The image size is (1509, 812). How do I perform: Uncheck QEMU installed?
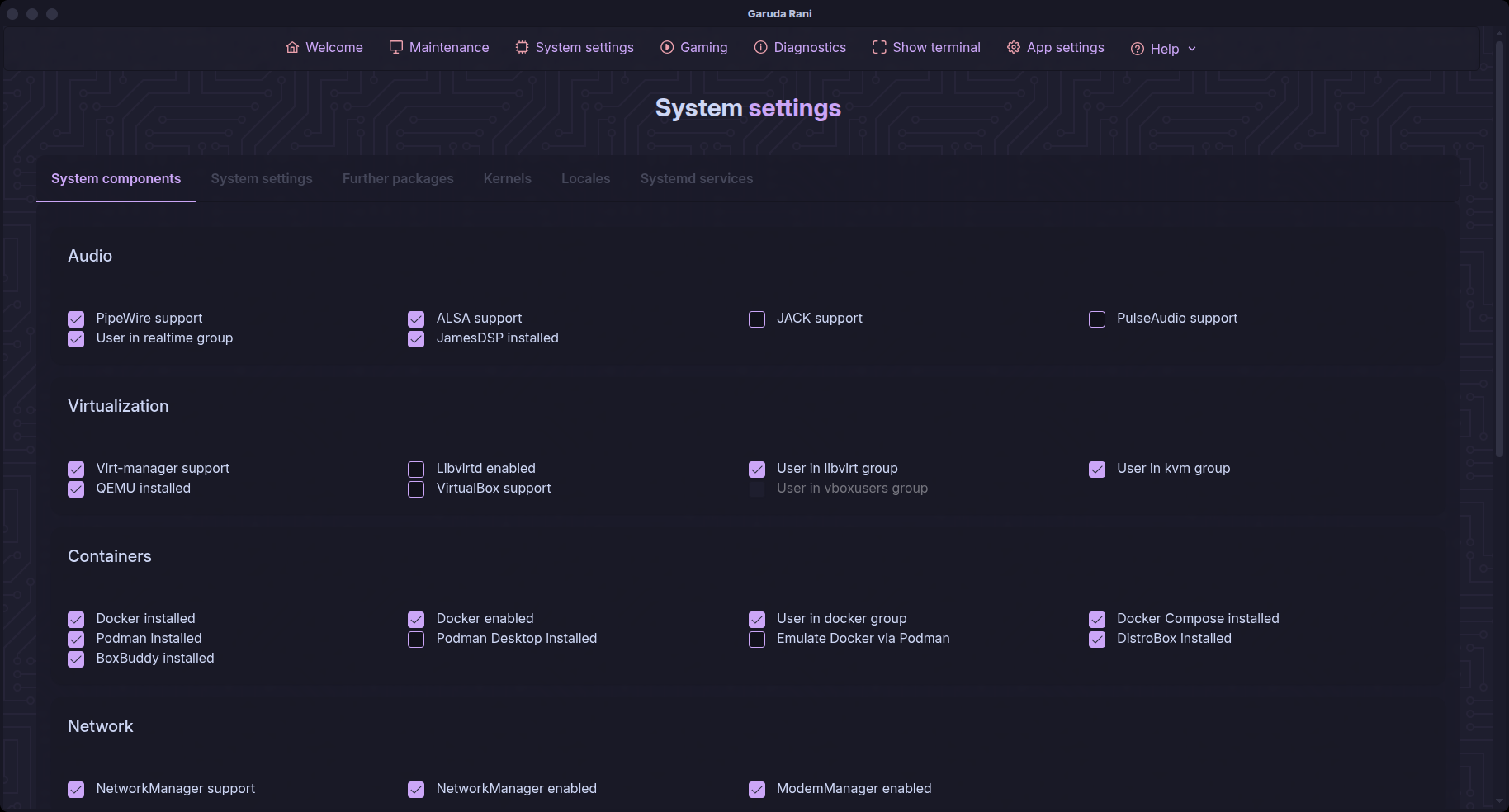pyautogui.click(x=76, y=489)
